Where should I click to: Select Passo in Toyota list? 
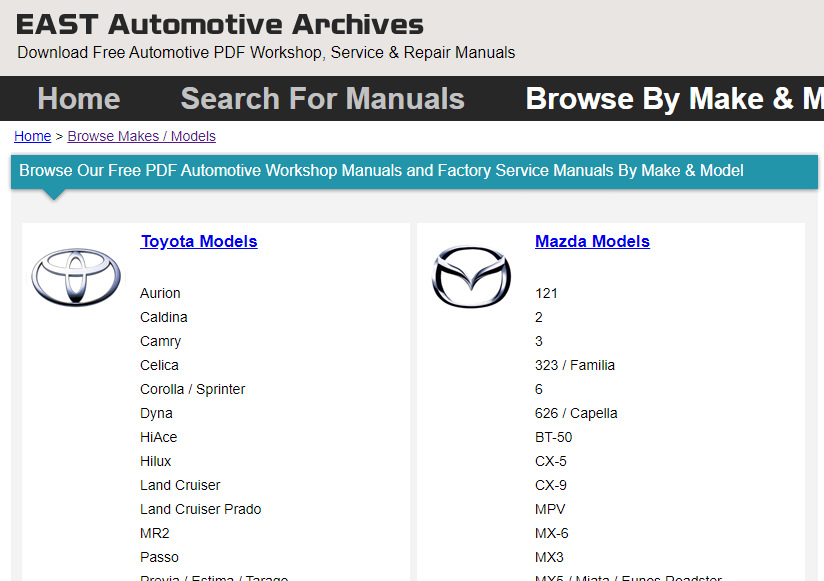(x=159, y=557)
